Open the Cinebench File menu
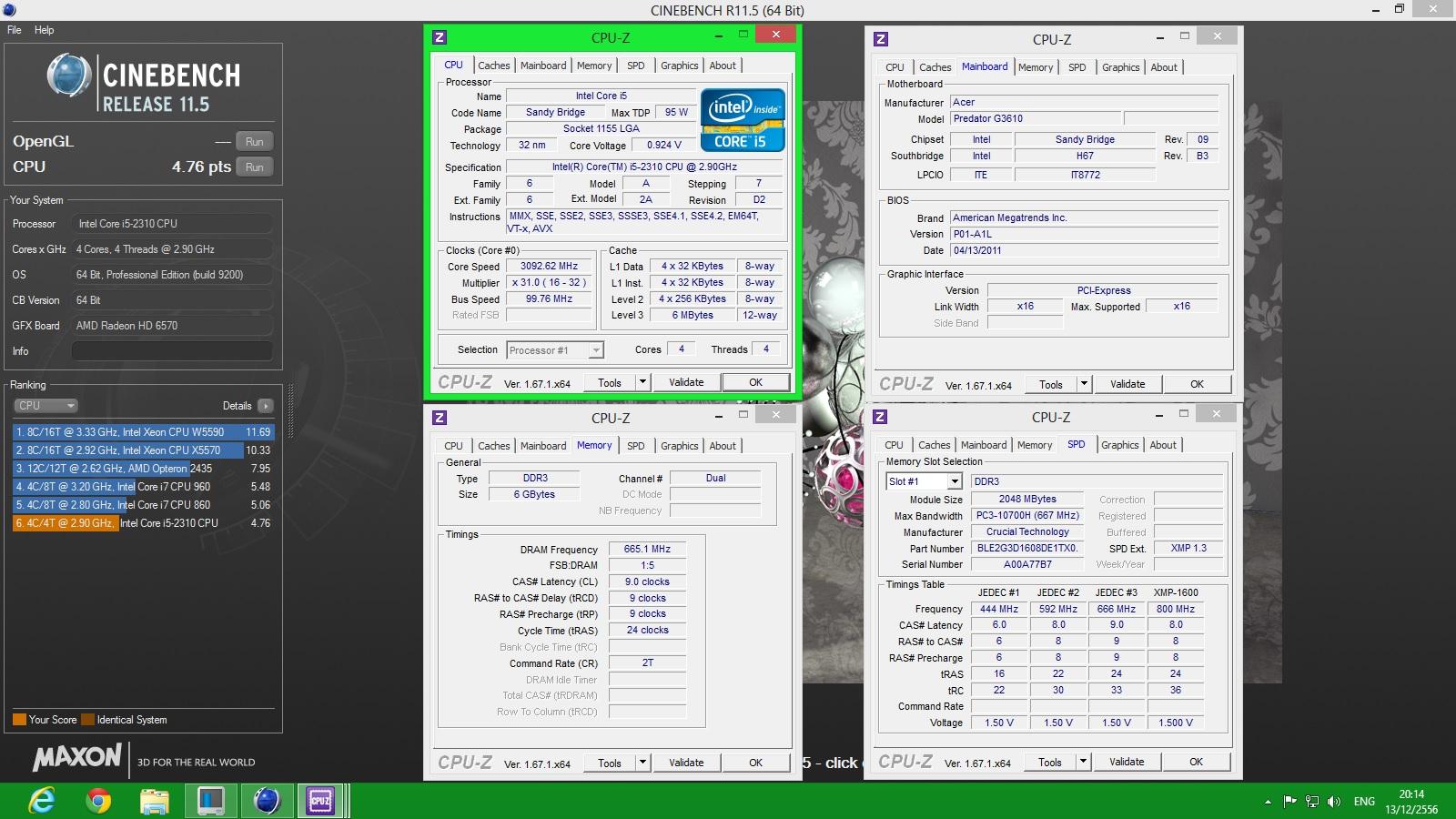The height and width of the screenshot is (819, 1456). [15, 30]
